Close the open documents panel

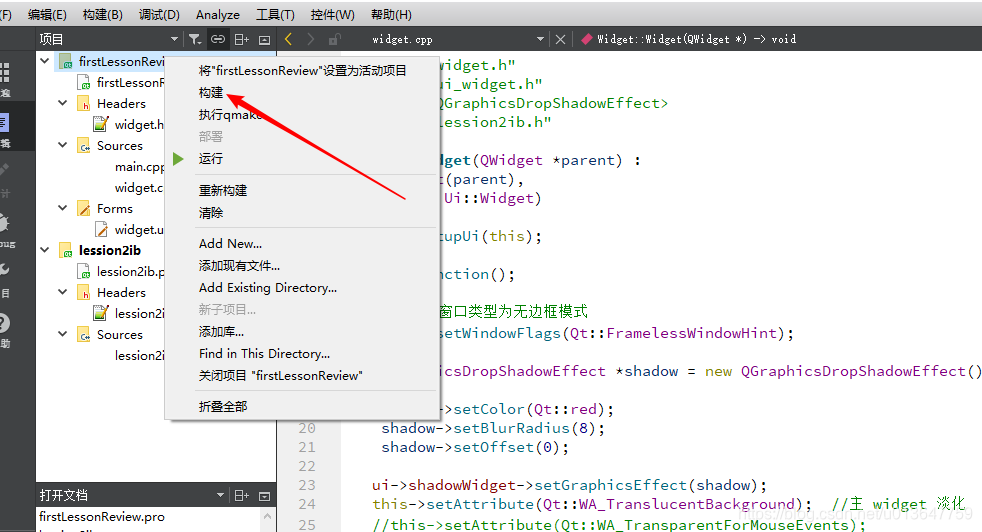point(264,496)
